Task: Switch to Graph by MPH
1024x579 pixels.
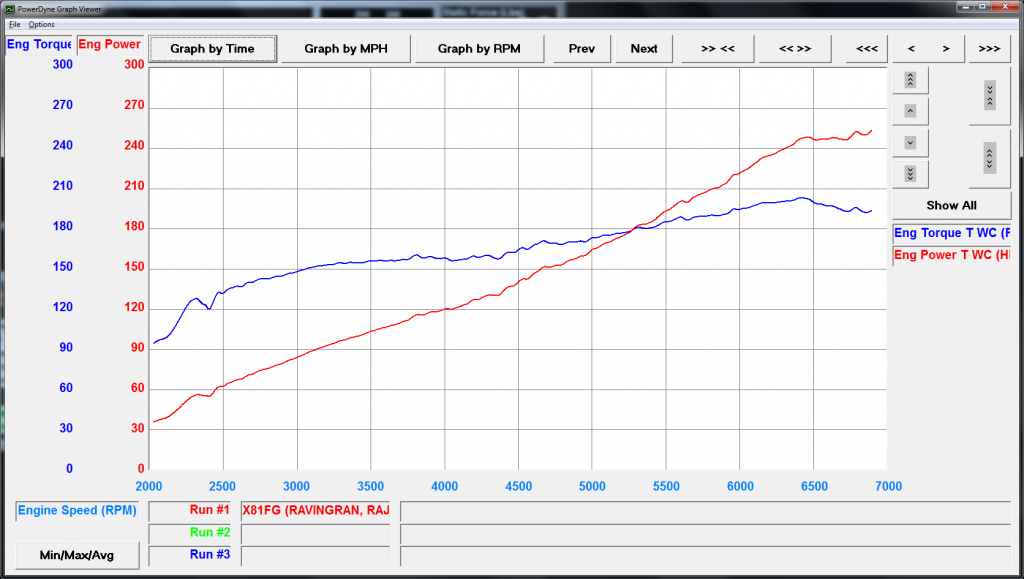Action: point(345,48)
